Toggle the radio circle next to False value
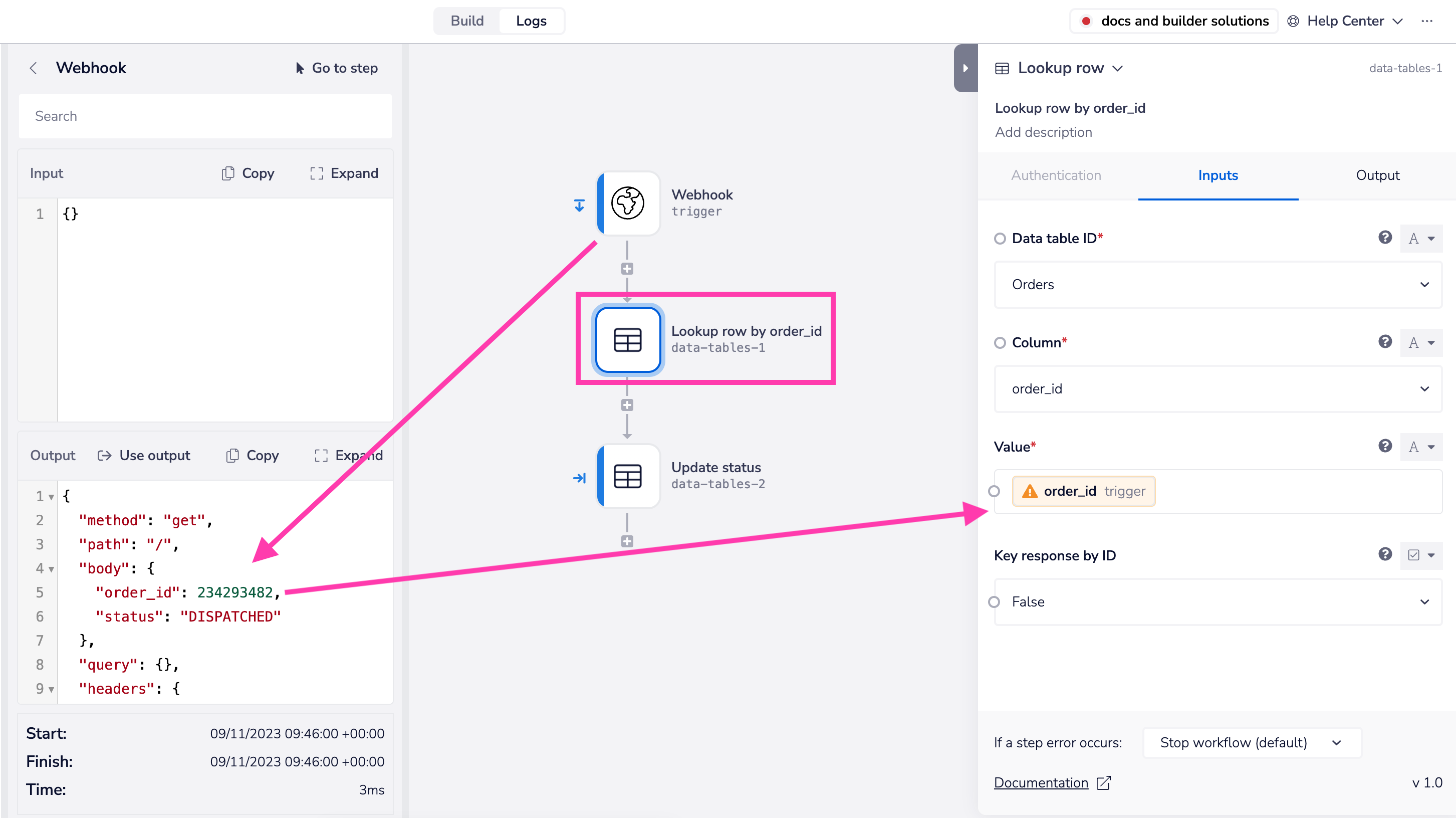The width and height of the screenshot is (1456, 818). 994,601
